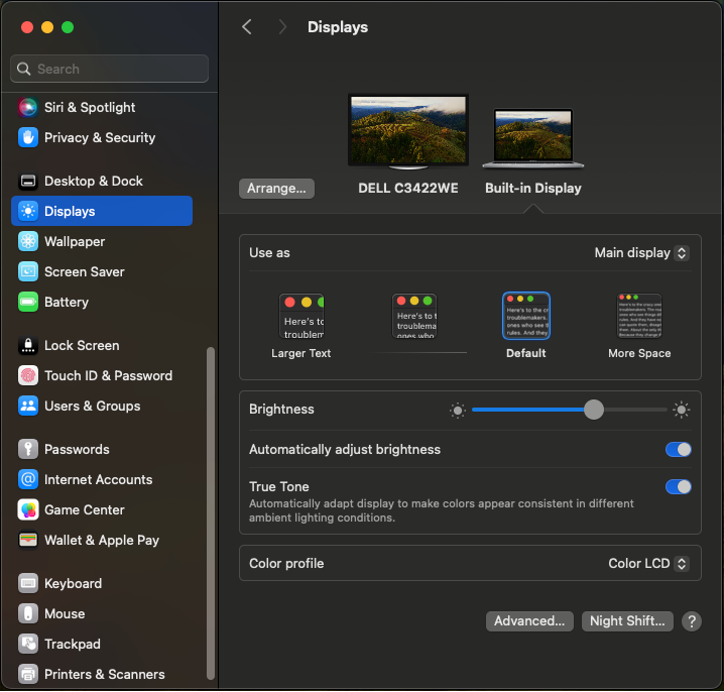Viewport: 724px width, 692px height.
Task: Click the Trackpad sidebar icon
Action: click(x=28, y=644)
